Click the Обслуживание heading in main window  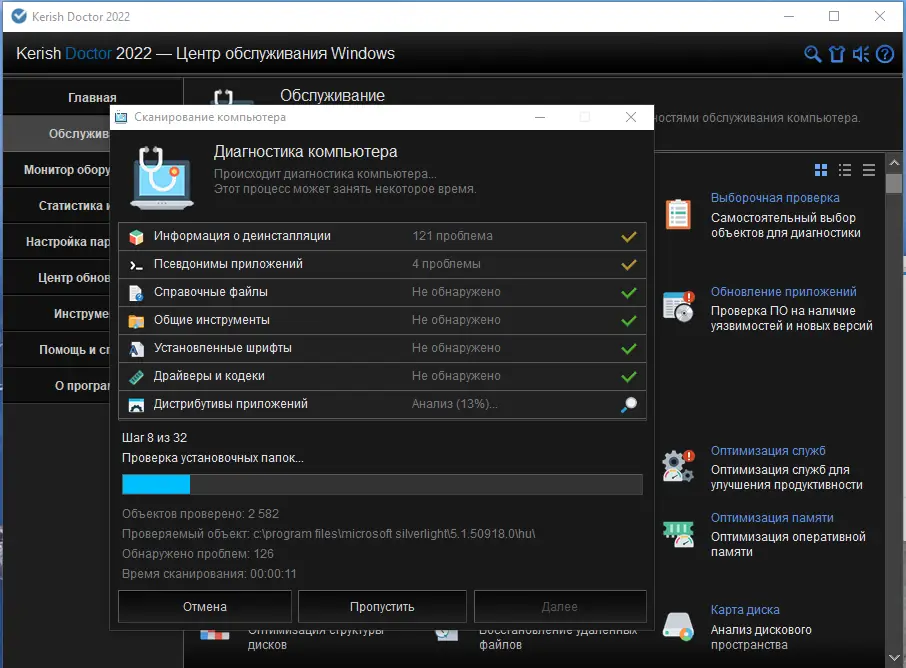pos(332,95)
